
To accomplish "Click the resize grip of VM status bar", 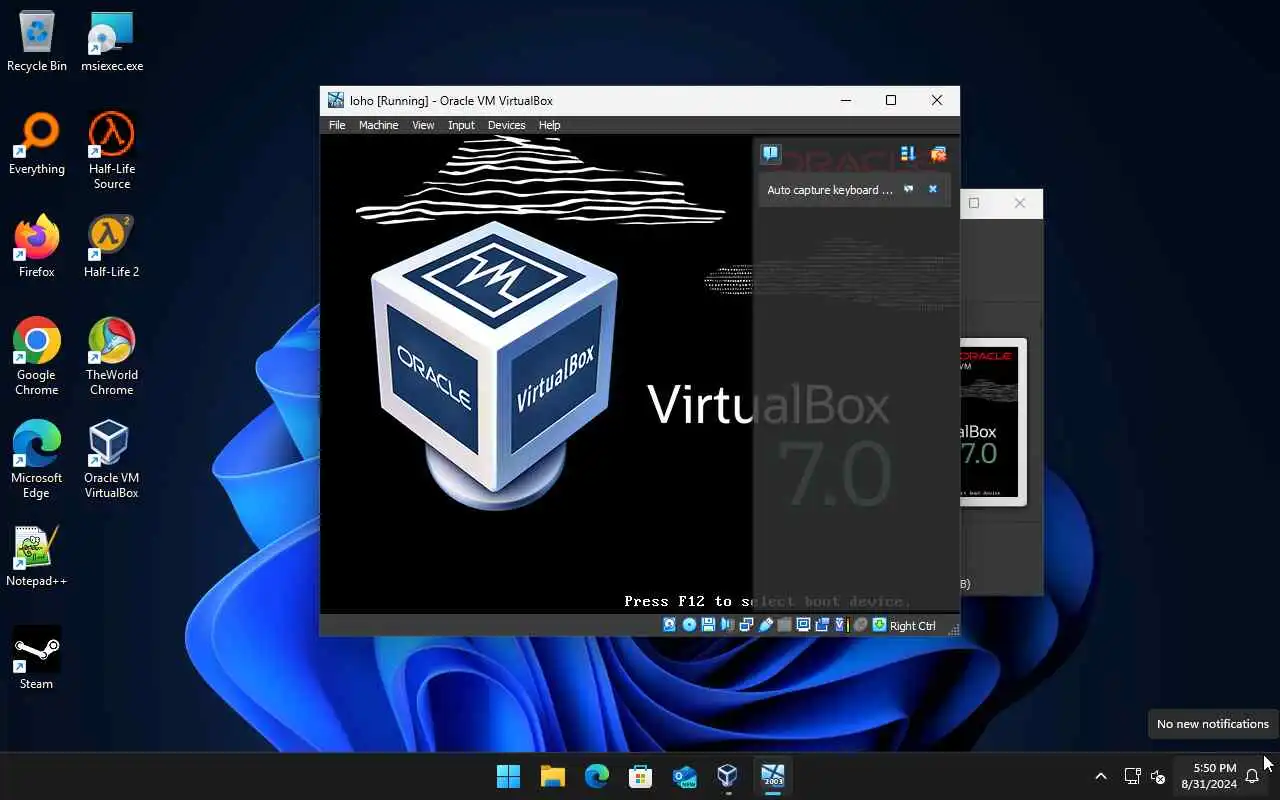I will click(953, 628).
